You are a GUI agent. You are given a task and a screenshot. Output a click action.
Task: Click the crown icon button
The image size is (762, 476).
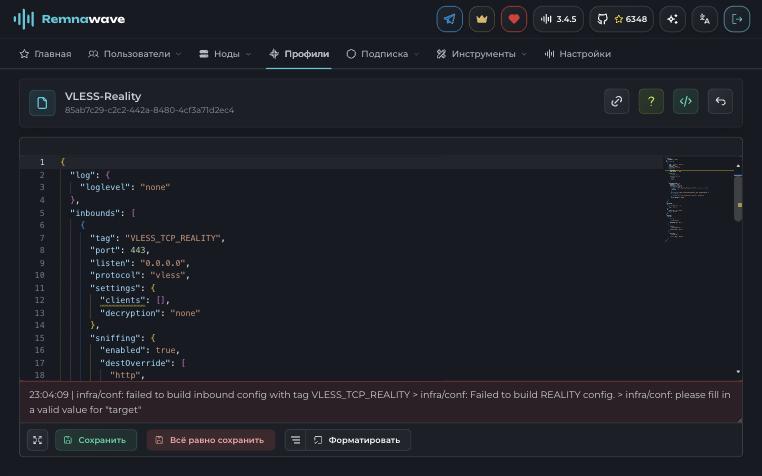(482, 19)
